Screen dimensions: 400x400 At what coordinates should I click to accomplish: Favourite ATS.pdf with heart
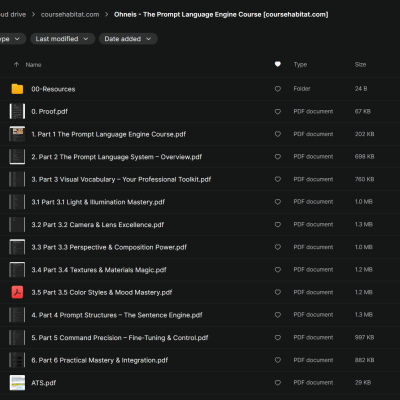tap(278, 383)
